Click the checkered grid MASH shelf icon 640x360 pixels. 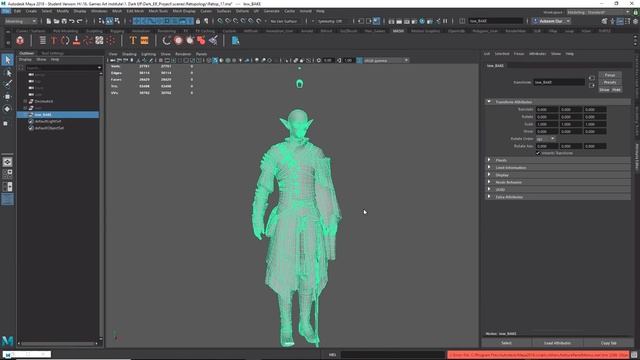[x=99, y=40]
